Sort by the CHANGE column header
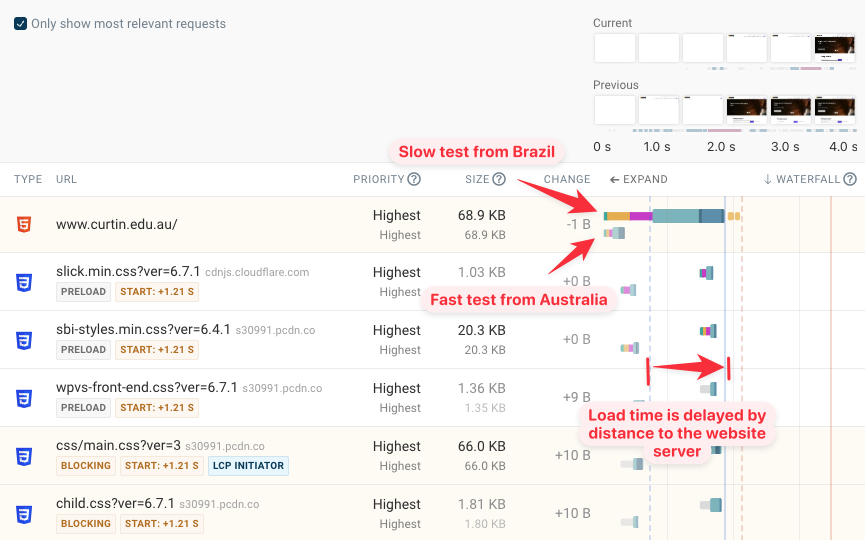Screen dimensions: 865x540 pyautogui.click(x=567, y=179)
